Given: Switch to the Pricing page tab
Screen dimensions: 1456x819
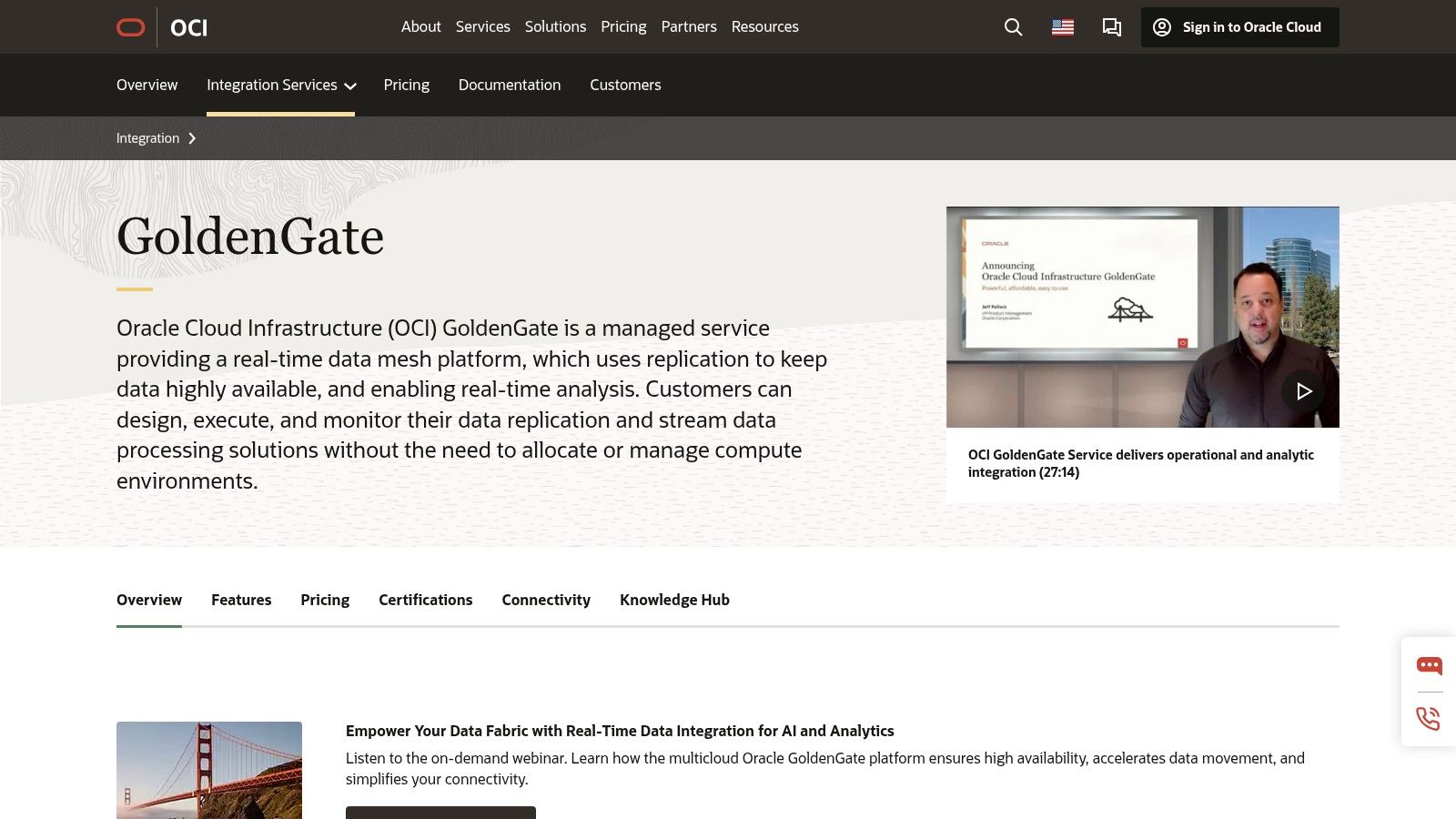Looking at the screenshot, I should [x=325, y=600].
